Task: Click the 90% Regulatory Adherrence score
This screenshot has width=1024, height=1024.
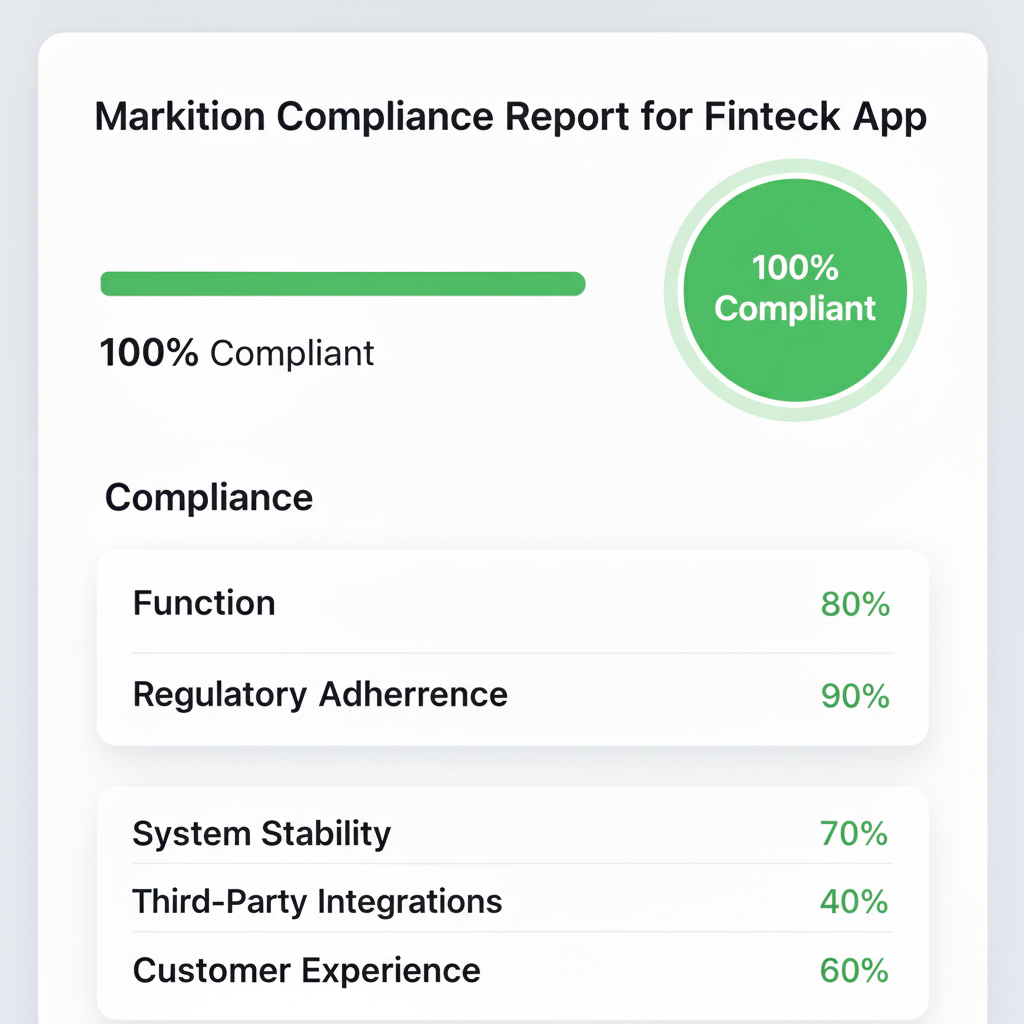Action: click(855, 695)
